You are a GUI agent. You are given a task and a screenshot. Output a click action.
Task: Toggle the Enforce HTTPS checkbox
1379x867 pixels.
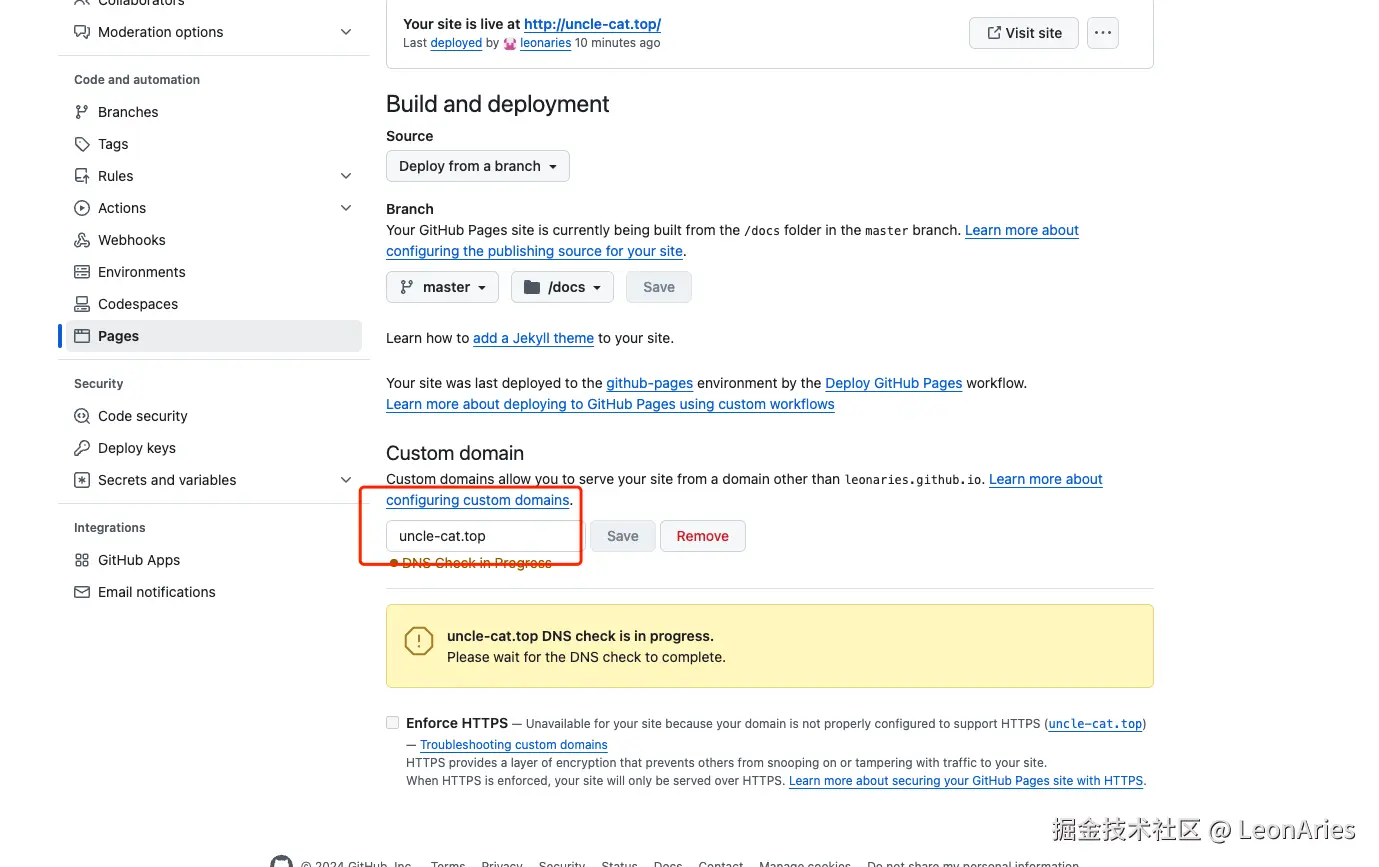pyautogui.click(x=392, y=722)
